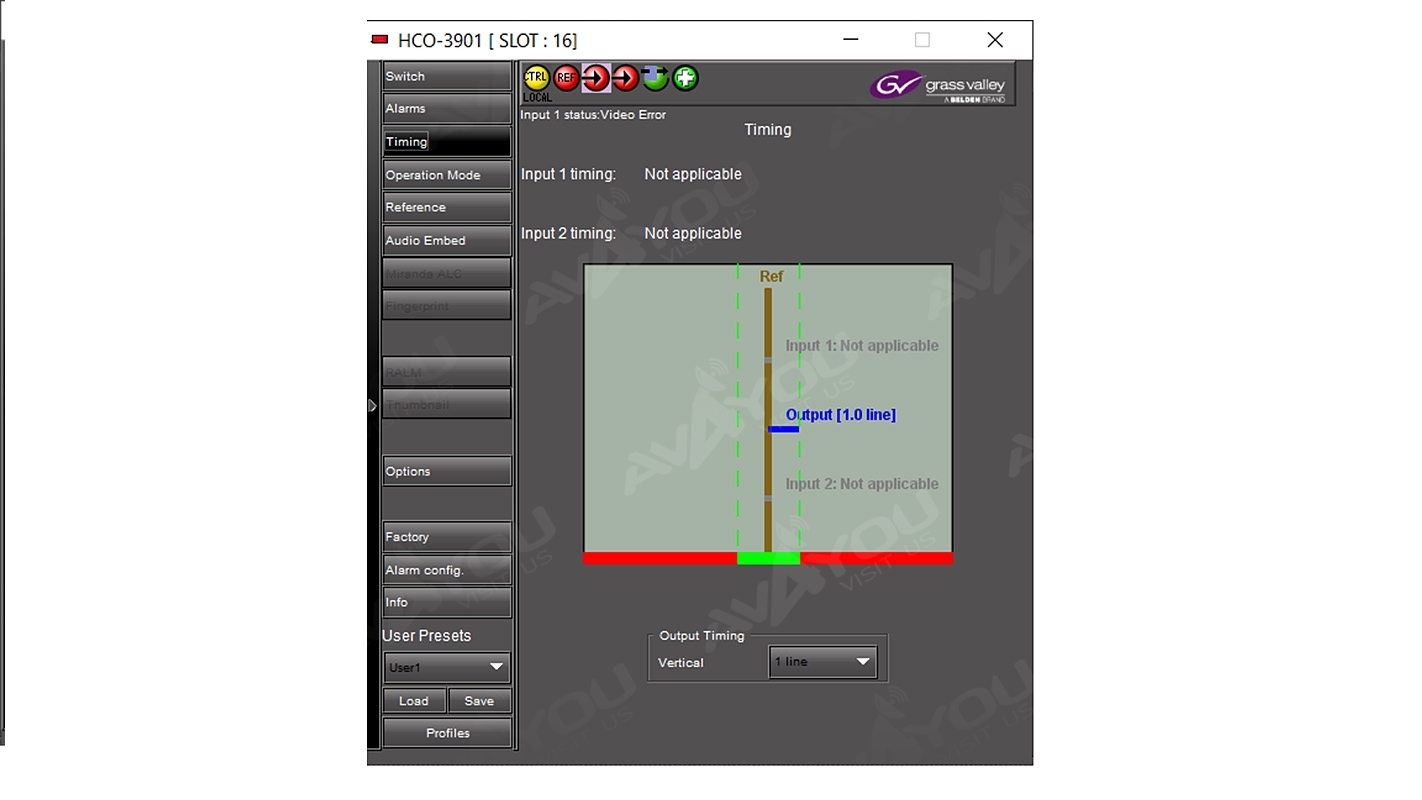
Task: Select the Operation Mode panel
Action: [x=447, y=175]
